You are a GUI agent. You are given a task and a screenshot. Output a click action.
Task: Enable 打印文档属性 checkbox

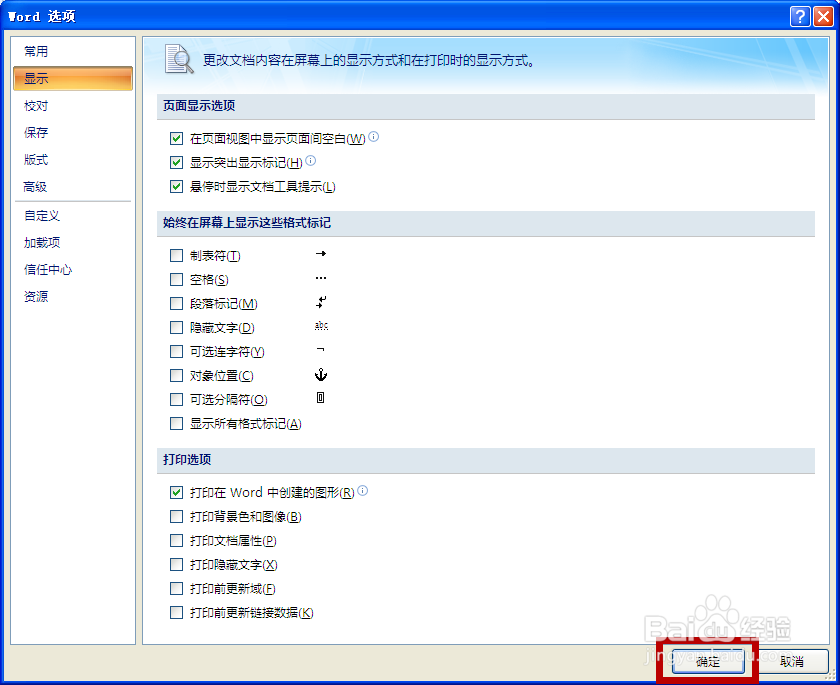[x=176, y=540]
